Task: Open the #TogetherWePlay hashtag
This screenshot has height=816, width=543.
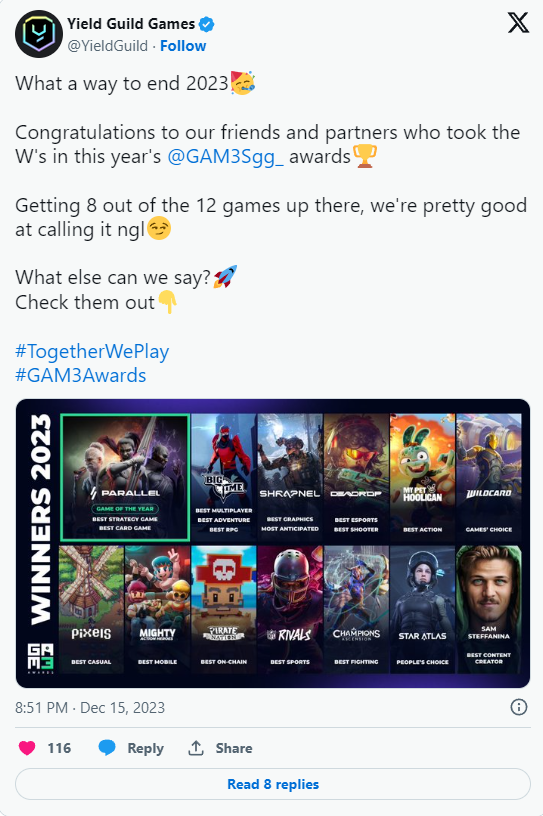Action: point(92,351)
